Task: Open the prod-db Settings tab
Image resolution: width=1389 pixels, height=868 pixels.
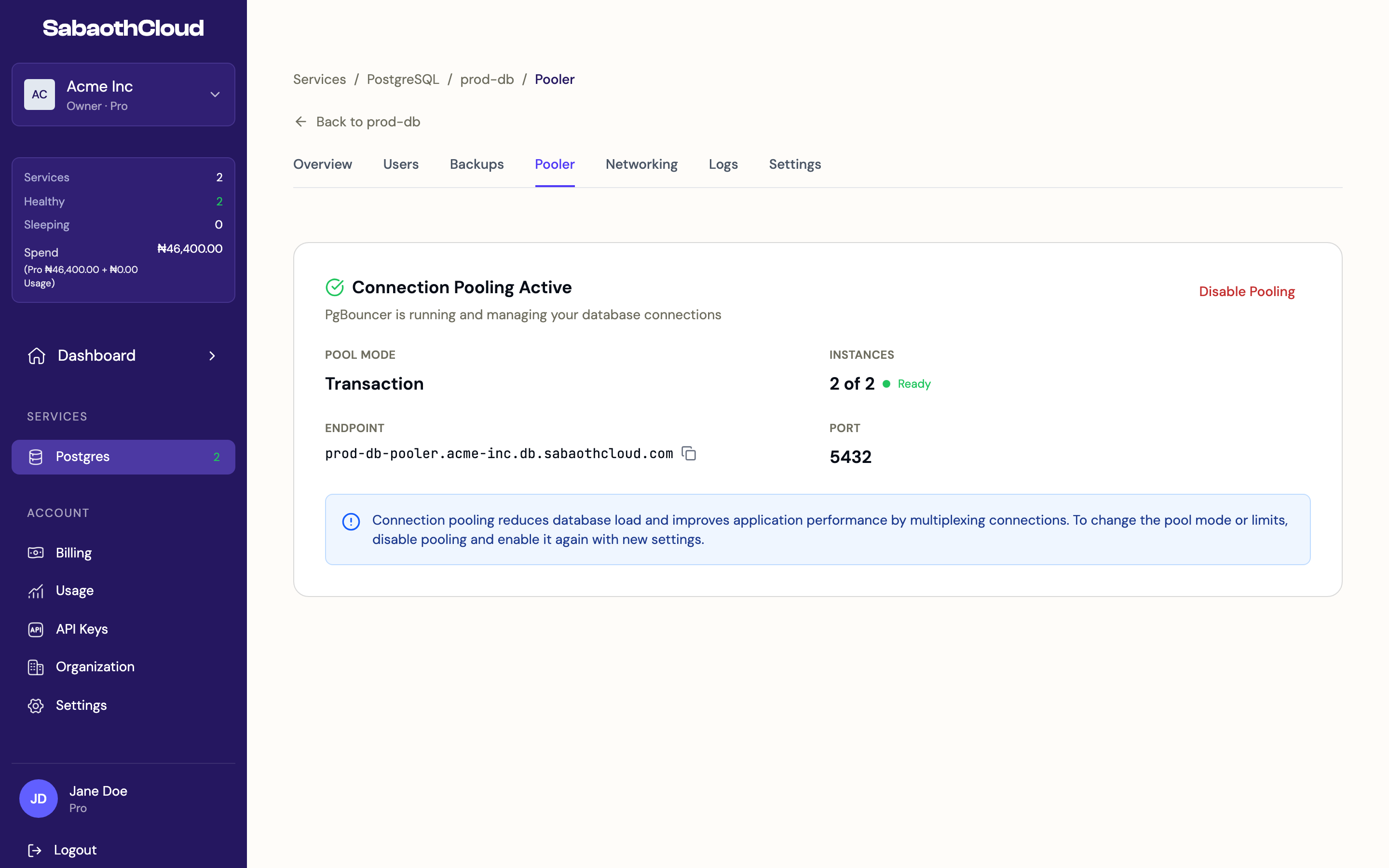Action: [x=795, y=164]
